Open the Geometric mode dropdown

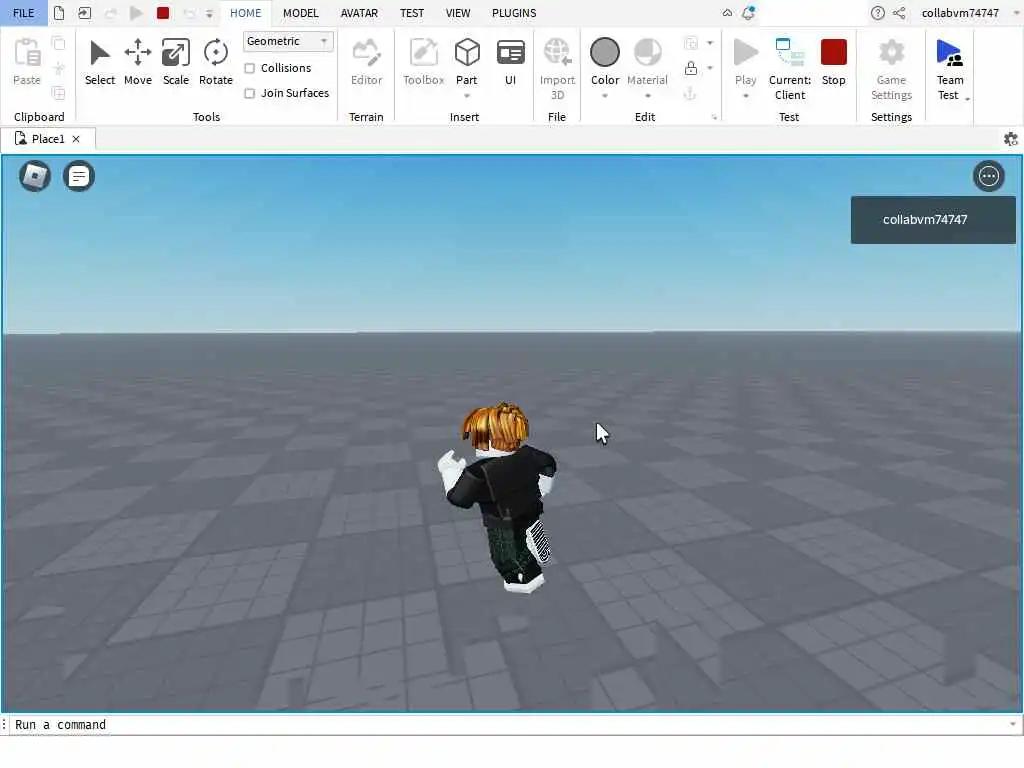click(x=288, y=41)
